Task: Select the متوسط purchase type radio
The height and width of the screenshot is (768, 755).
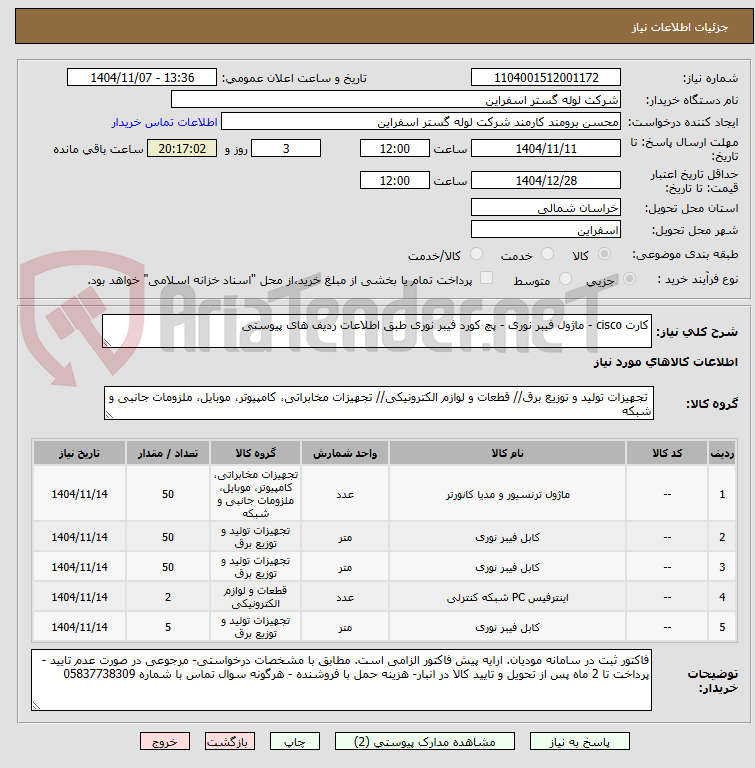Action: click(x=565, y=279)
